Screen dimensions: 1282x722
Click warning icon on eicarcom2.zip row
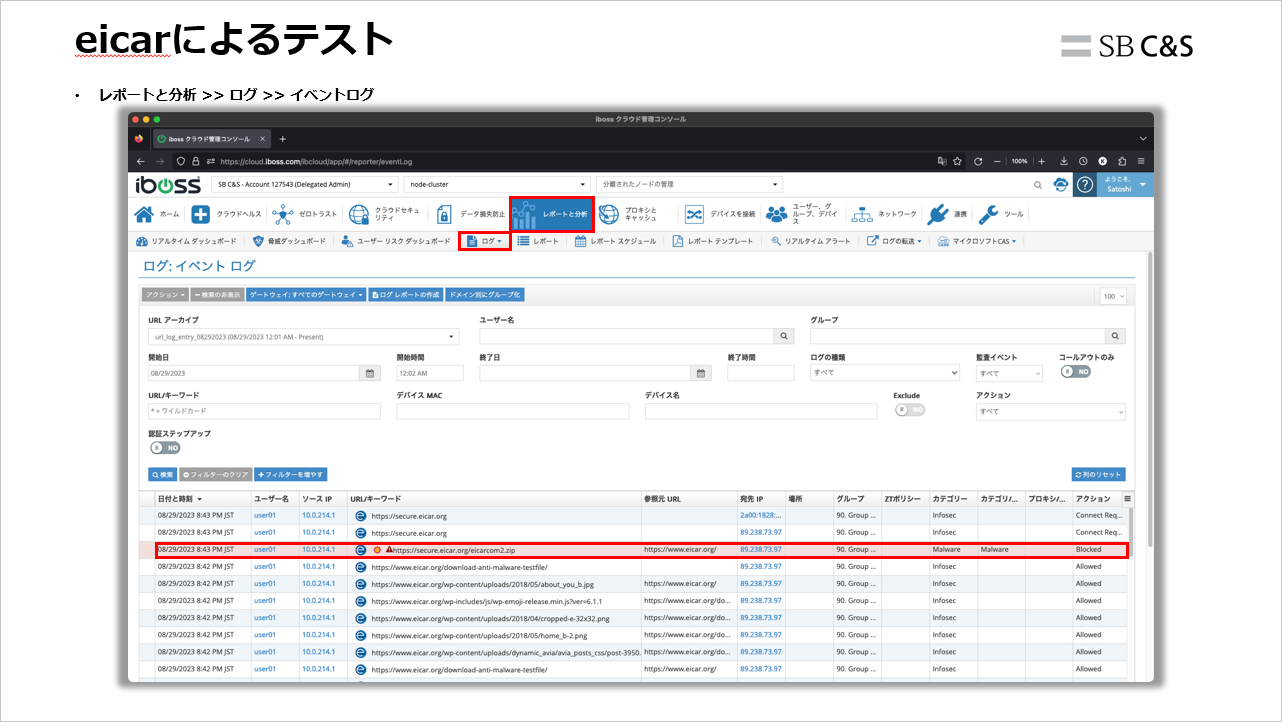click(389, 549)
